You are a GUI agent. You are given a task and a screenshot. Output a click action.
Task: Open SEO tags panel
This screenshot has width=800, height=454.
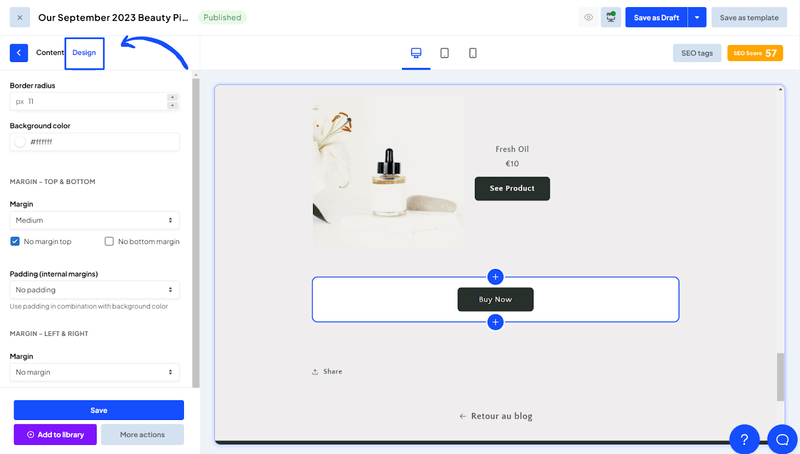pyautogui.click(x=697, y=53)
